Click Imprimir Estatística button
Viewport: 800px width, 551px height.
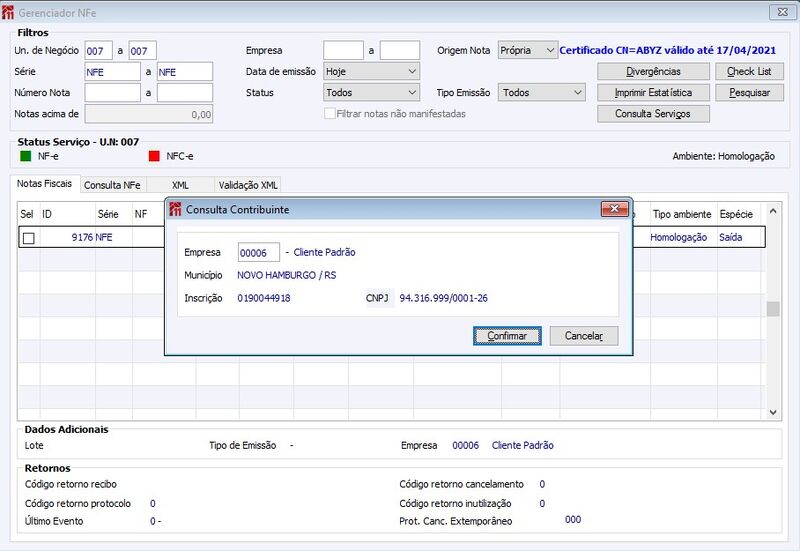point(653,92)
